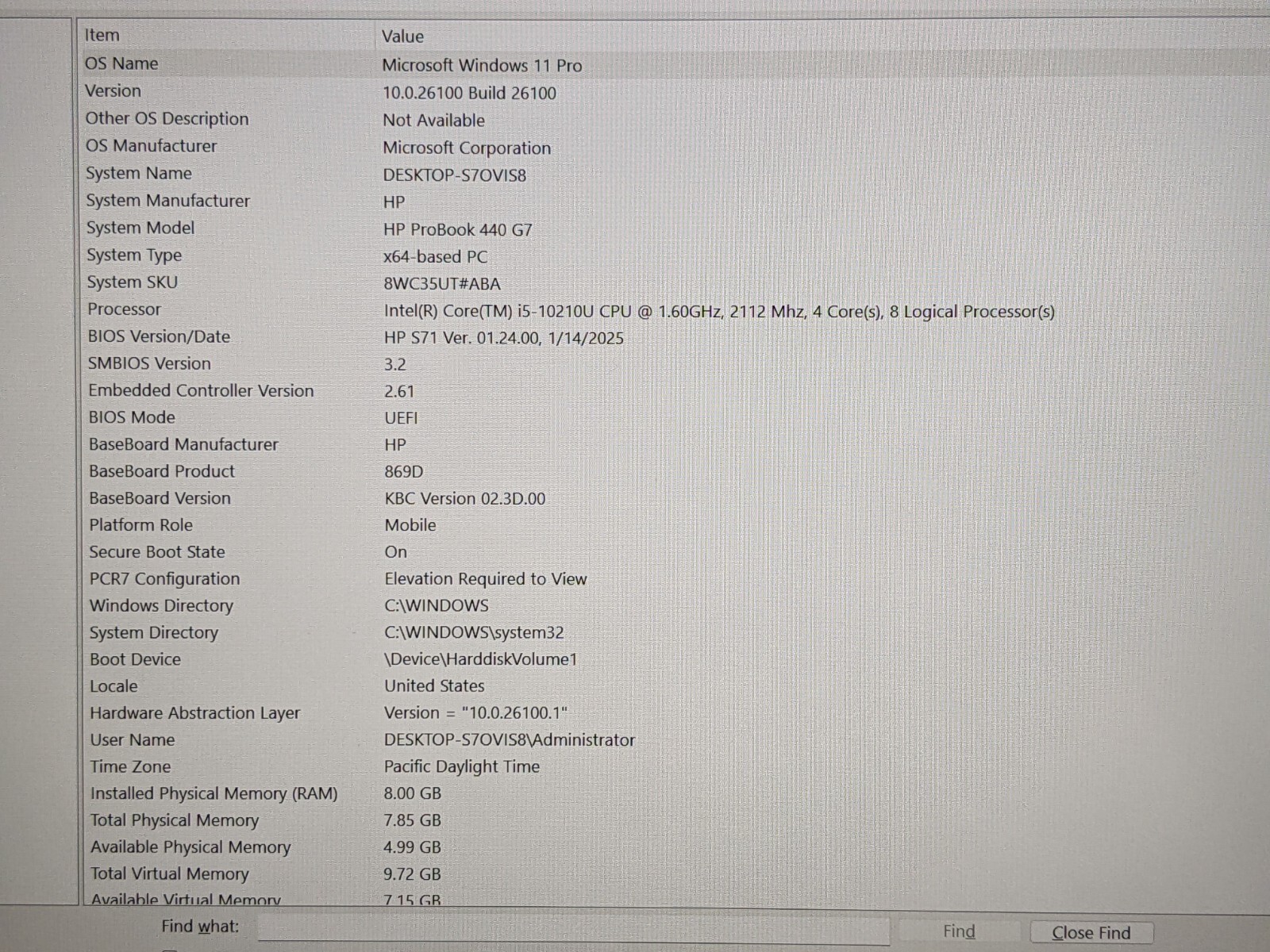Click the Mobile value
1270x952 pixels.
click(x=410, y=526)
